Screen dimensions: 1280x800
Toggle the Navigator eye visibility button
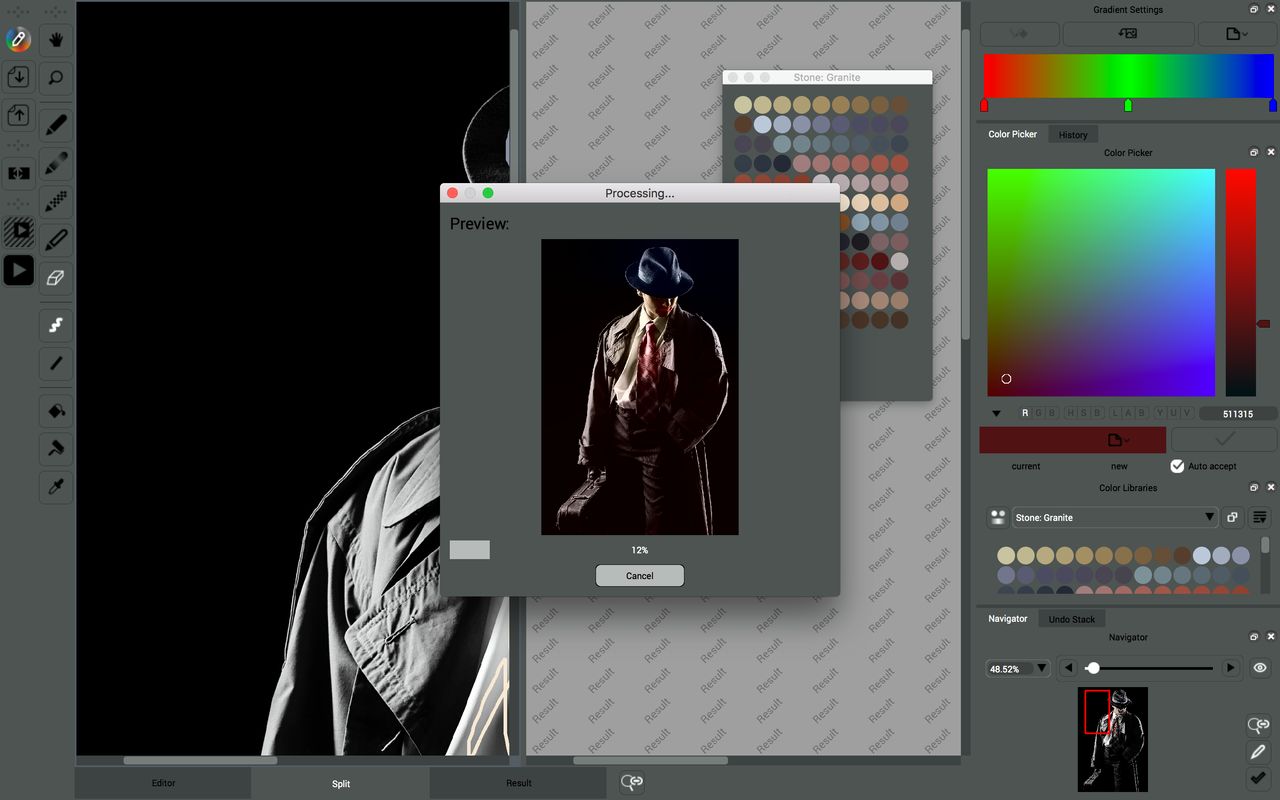click(1260, 668)
